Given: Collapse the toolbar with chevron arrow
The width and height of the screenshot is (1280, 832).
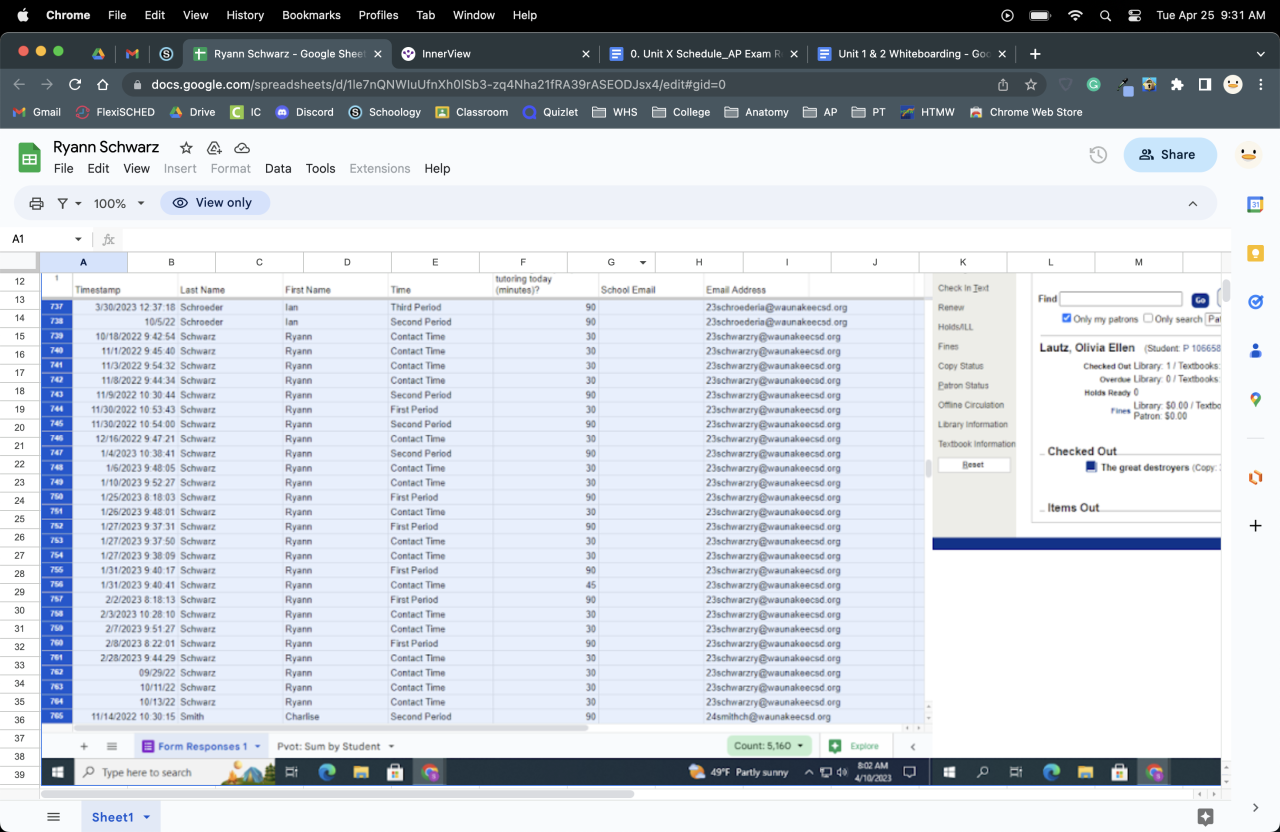Looking at the screenshot, I should tap(1192, 203).
